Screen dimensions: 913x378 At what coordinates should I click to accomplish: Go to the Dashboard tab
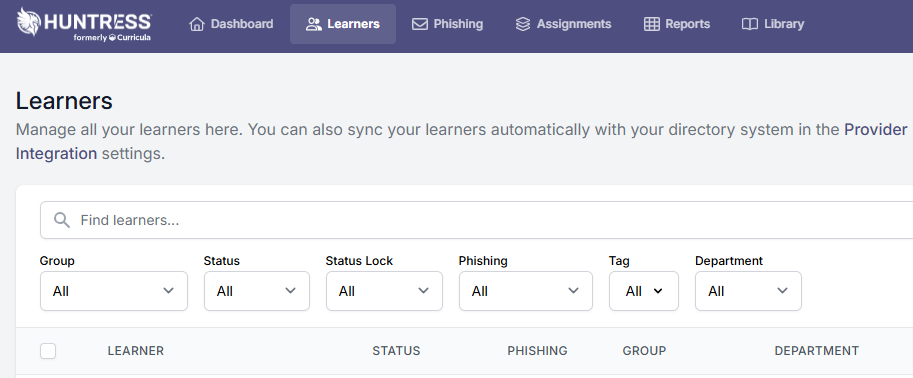(x=231, y=24)
